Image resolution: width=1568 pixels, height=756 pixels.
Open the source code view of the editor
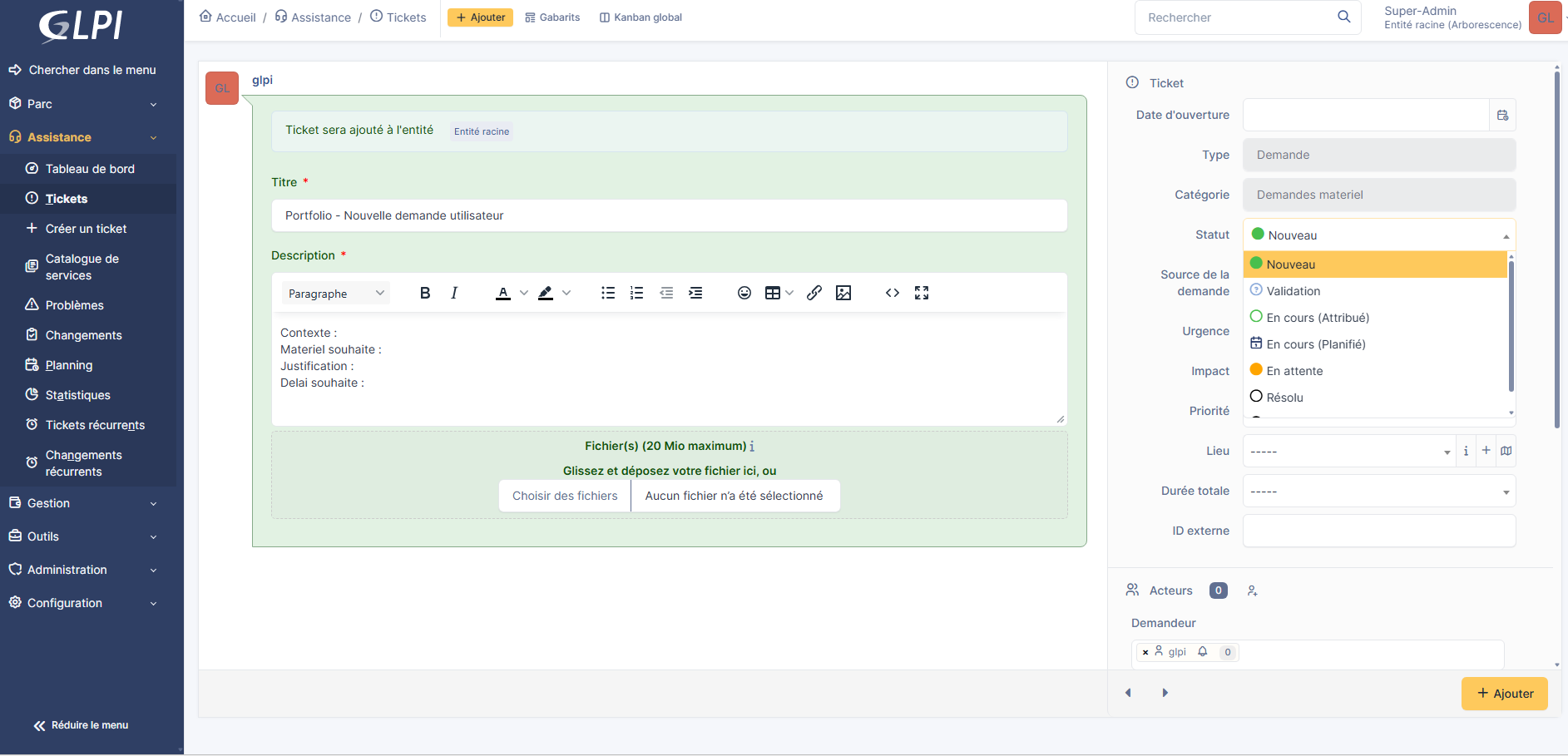tap(893, 292)
